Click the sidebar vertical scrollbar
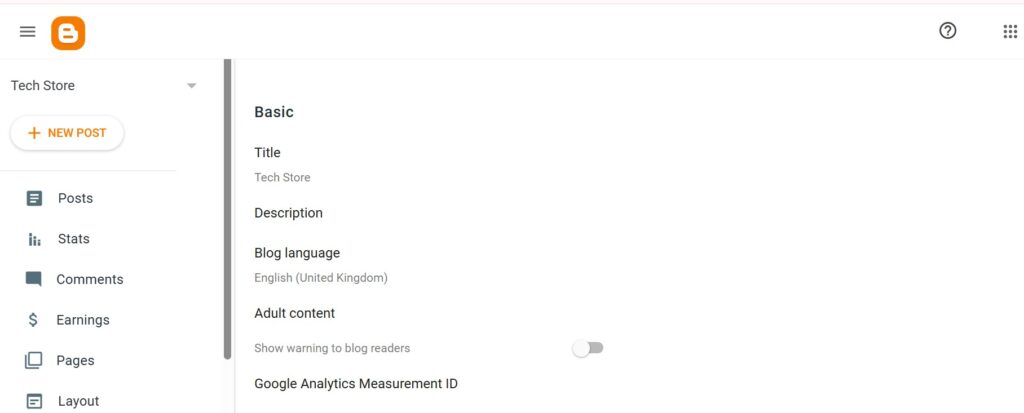The height and width of the screenshot is (413, 1024). coord(228,210)
